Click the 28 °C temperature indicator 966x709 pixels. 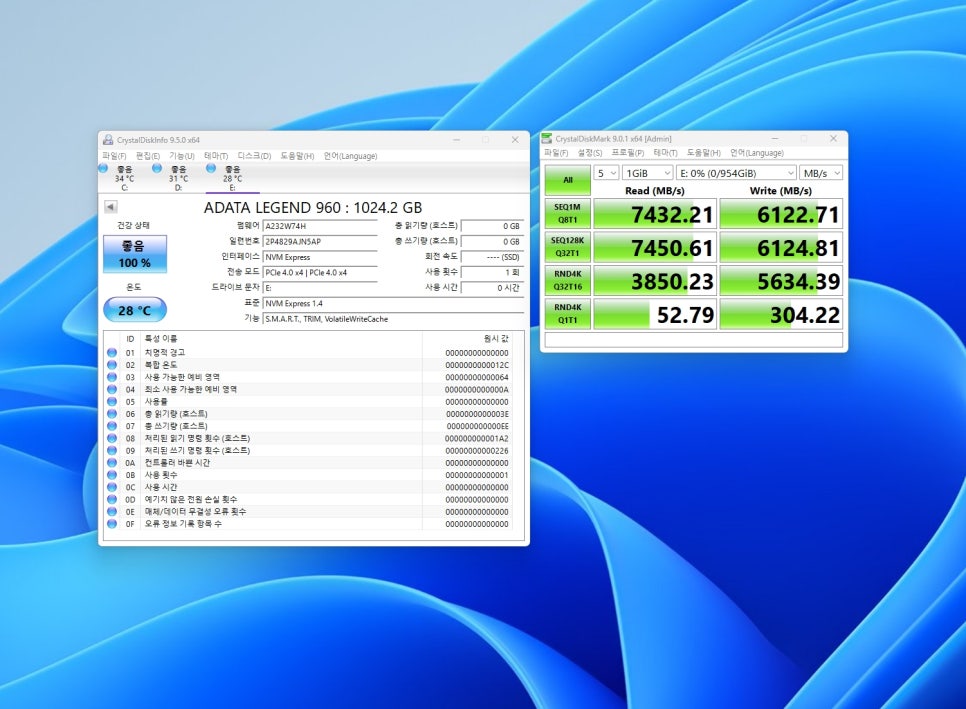pyautogui.click(x=135, y=310)
